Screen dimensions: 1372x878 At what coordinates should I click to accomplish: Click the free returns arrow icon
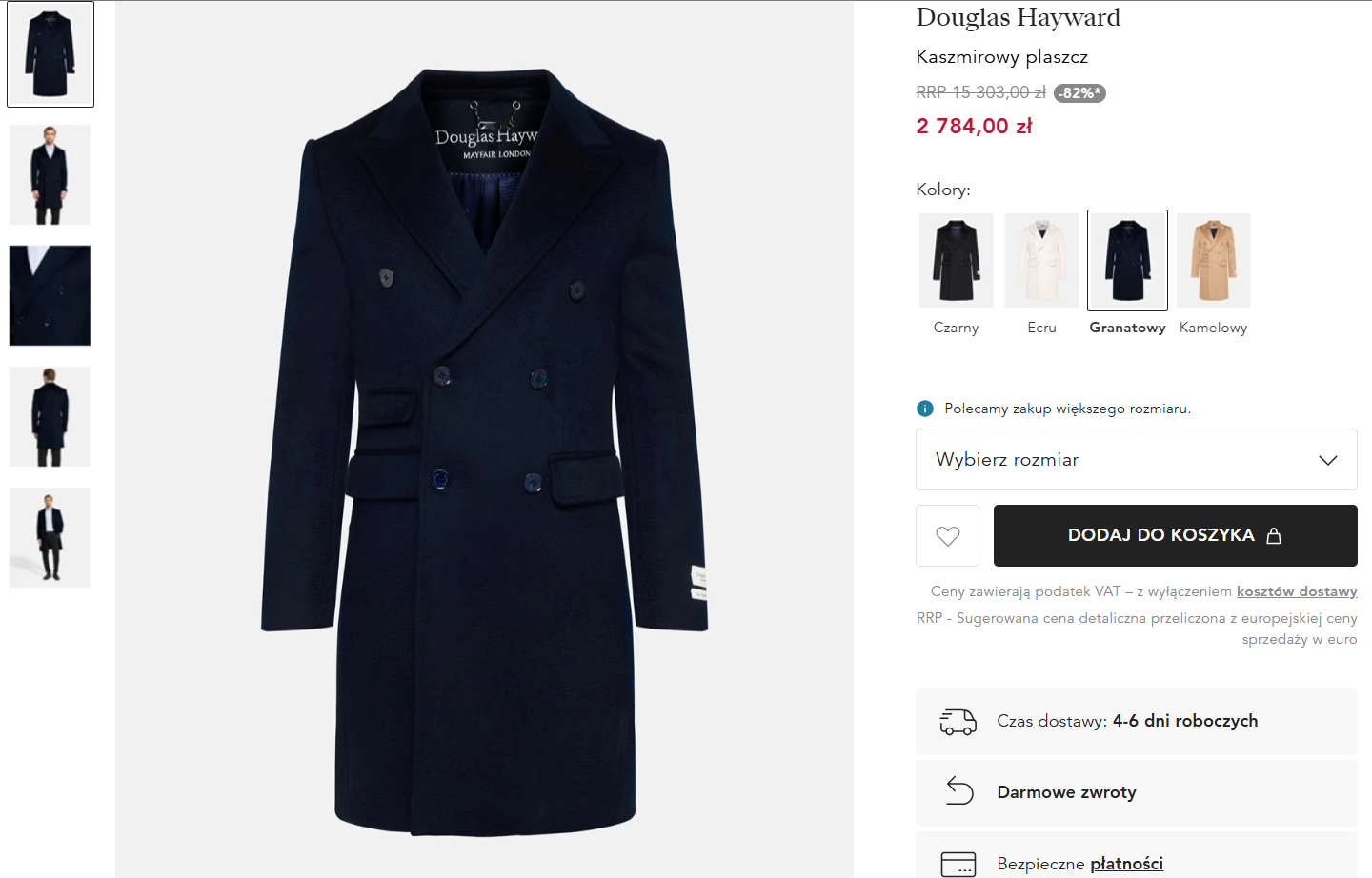click(959, 791)
